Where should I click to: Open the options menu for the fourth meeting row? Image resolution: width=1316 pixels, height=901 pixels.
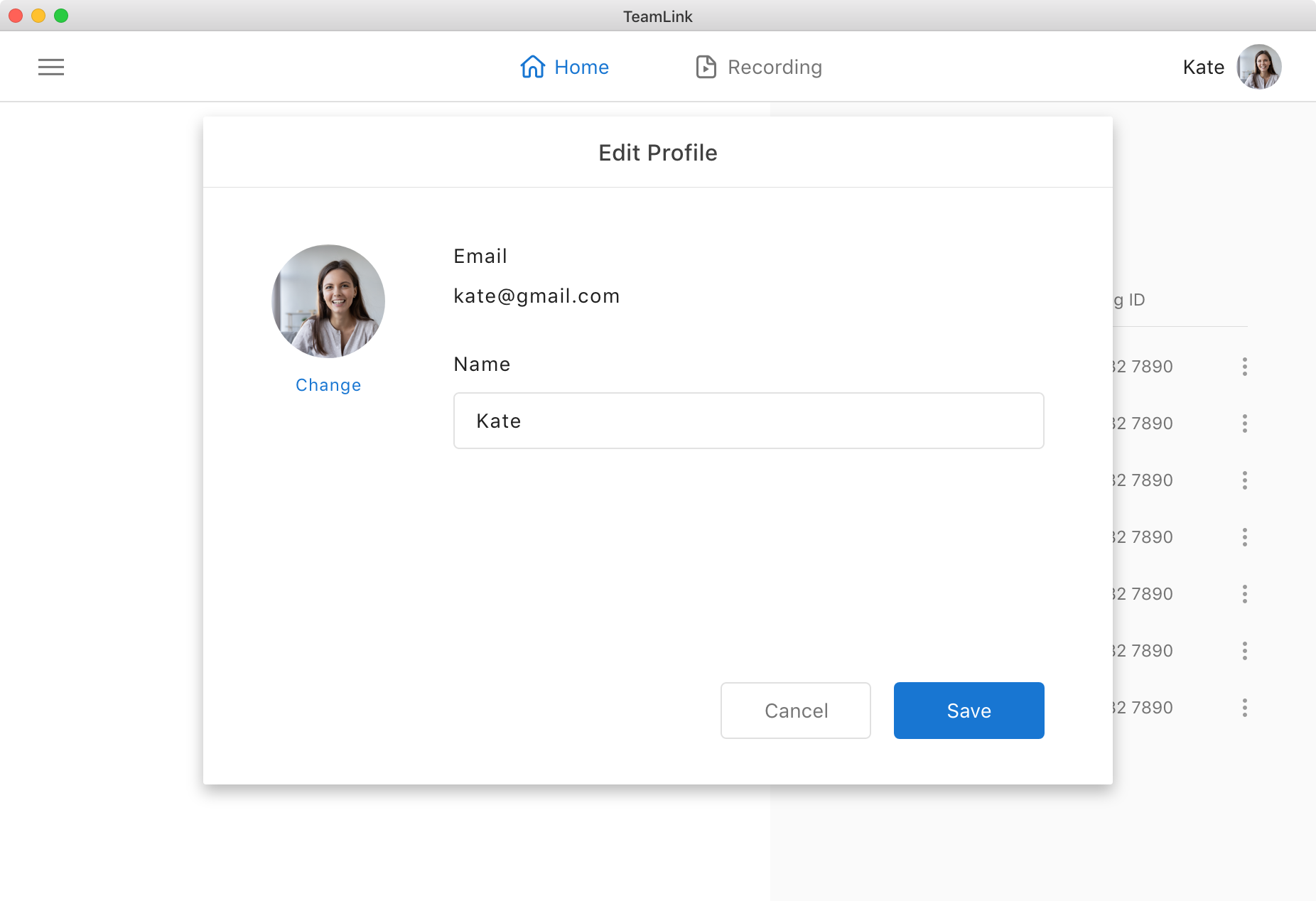(x=1244, y=537)
